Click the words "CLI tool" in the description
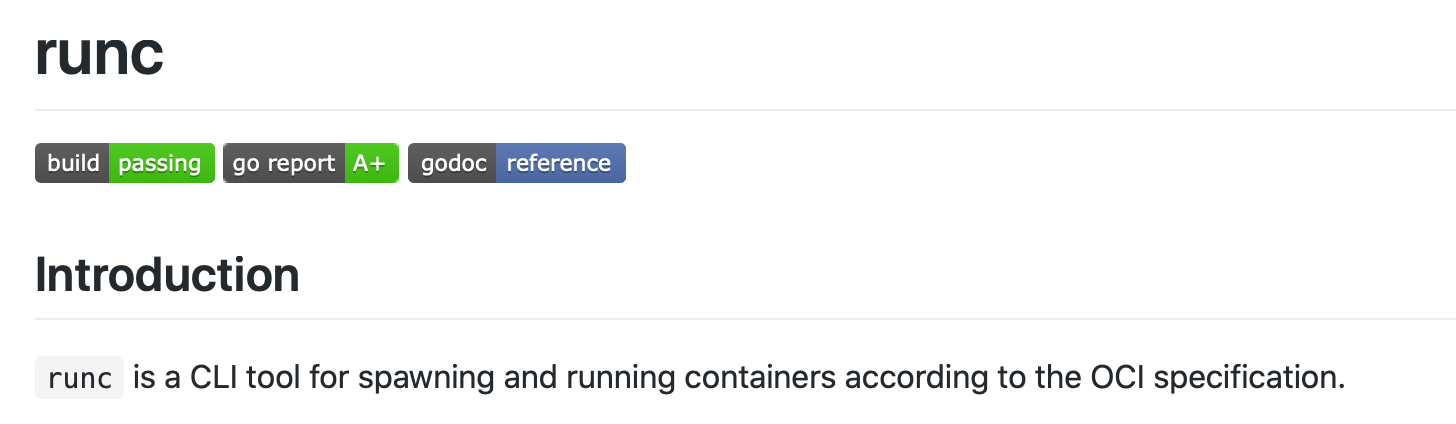Viewport: 1456px width, 424px height. click(235, 378)
